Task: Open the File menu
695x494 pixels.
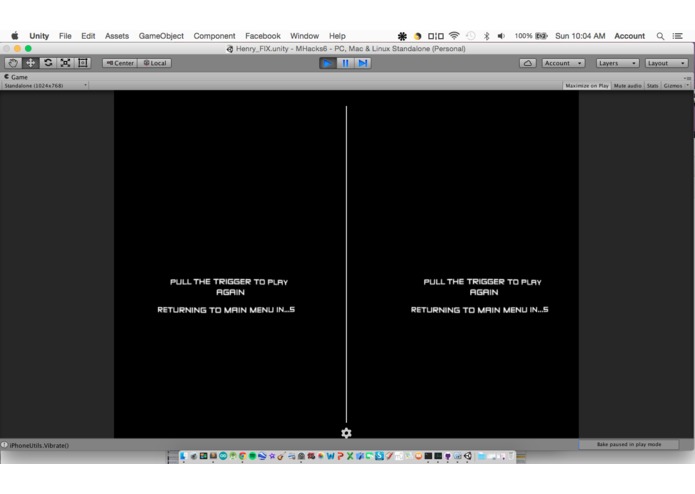Action: click(x=65, y=36)
